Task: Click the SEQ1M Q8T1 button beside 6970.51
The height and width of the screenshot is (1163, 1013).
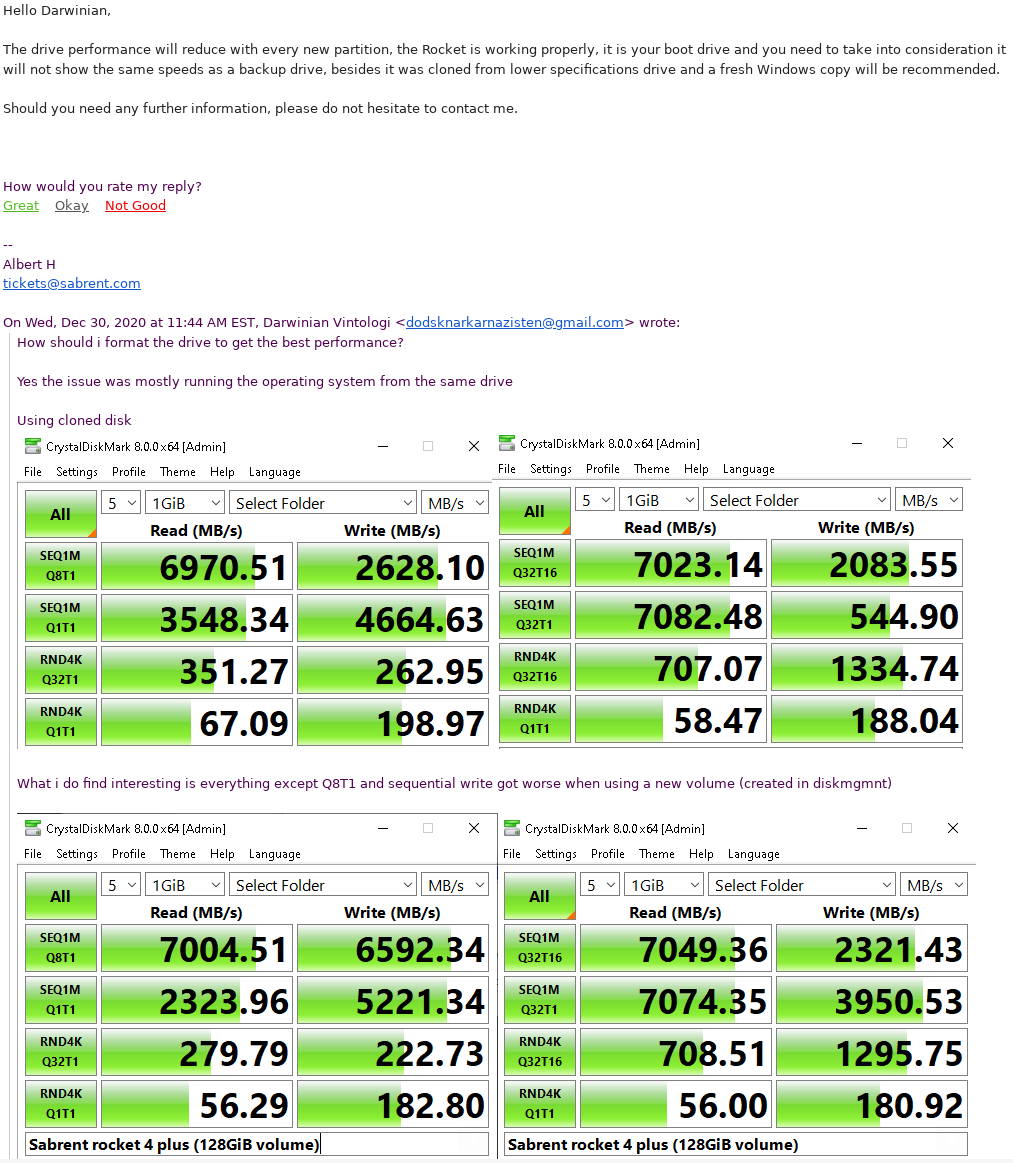Action: (61, 566)
